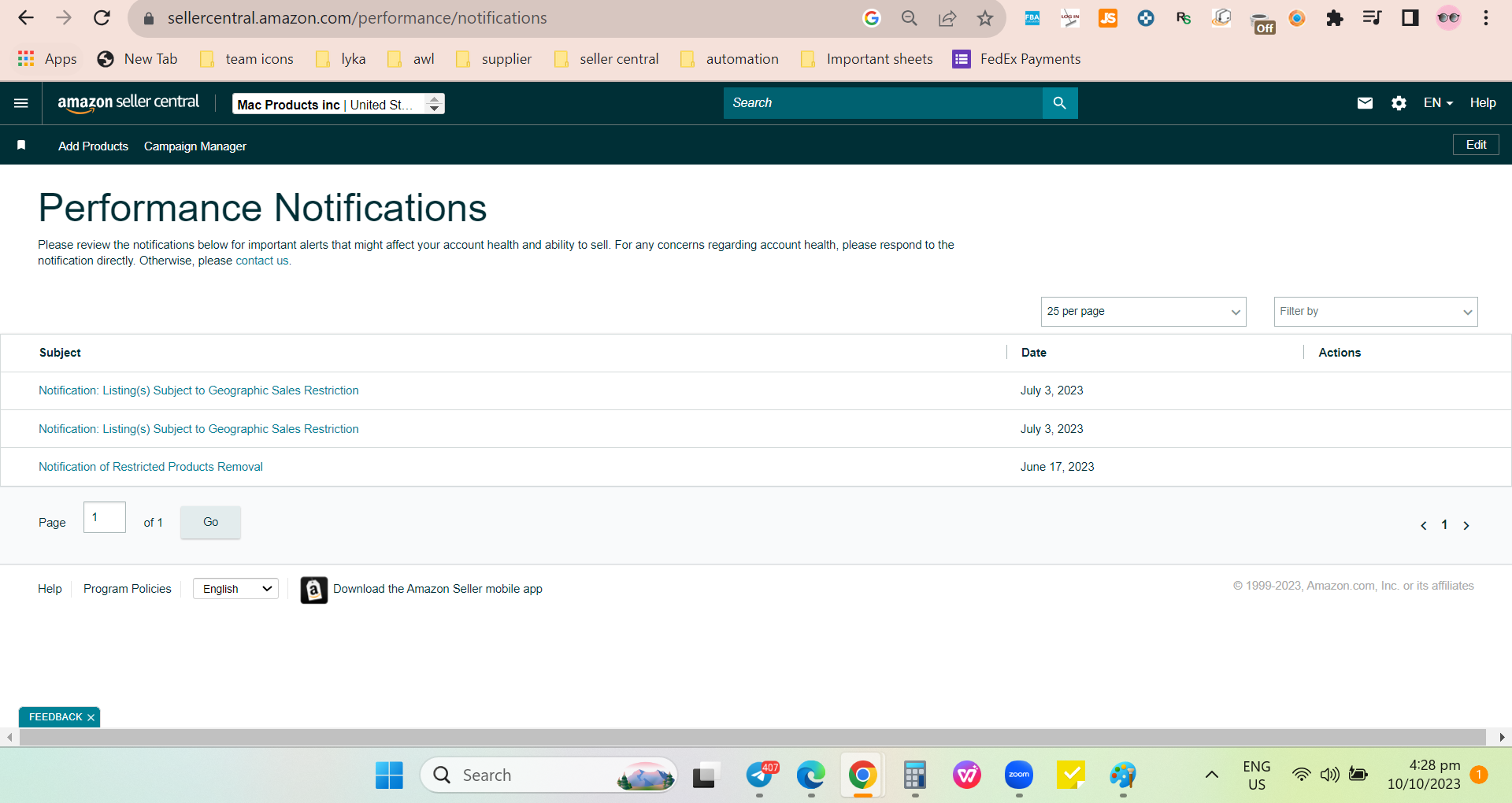The image size is (1512, 803).
Task: Open Add Products link
Action: (93, 146)
